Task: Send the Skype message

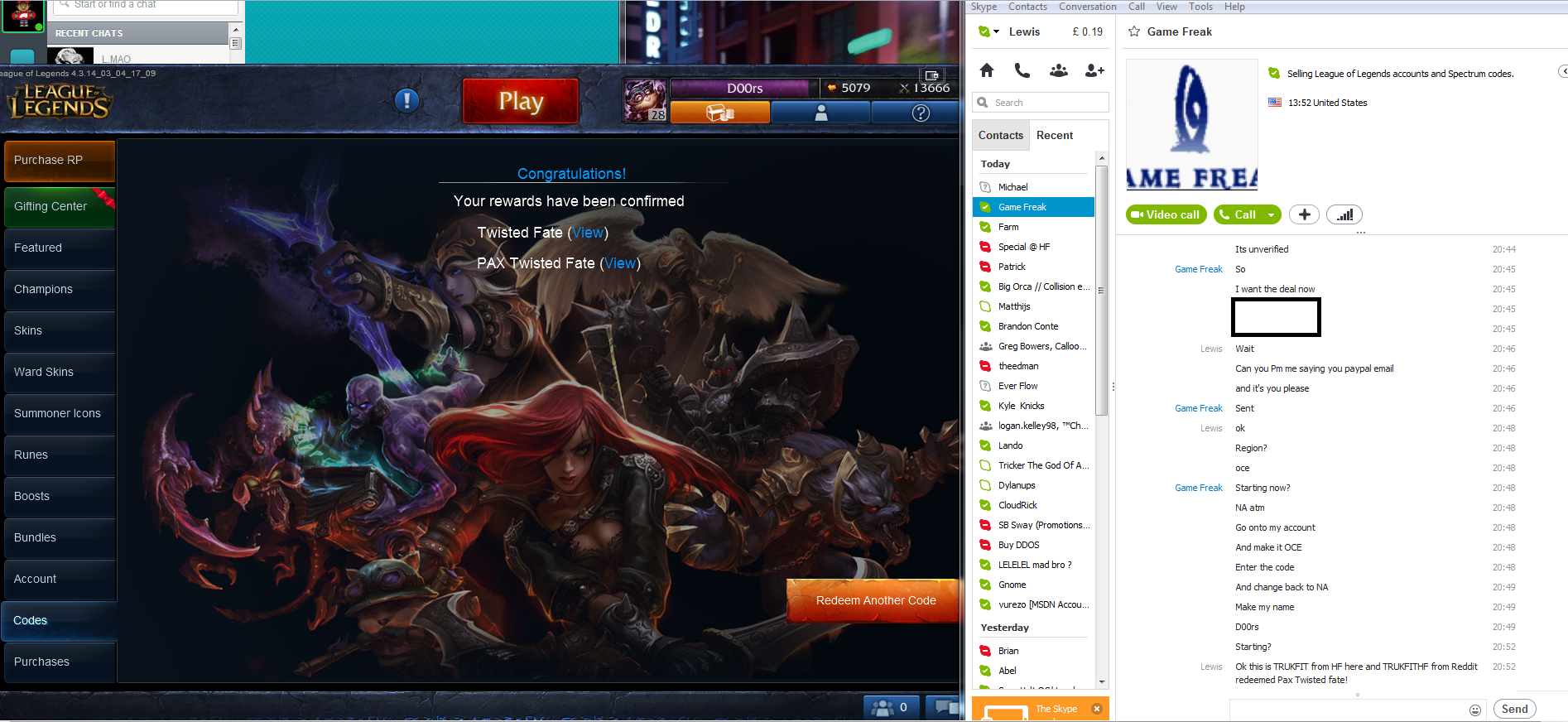Action: click(1515, 709)
